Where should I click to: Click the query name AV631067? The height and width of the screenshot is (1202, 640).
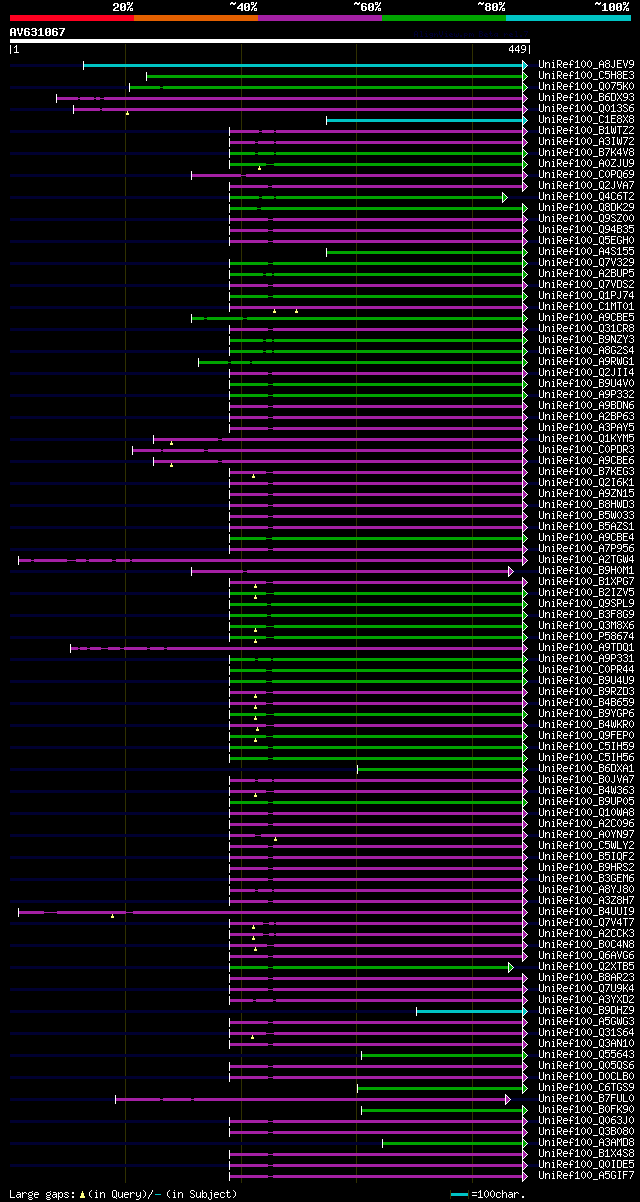pos(38,32)
